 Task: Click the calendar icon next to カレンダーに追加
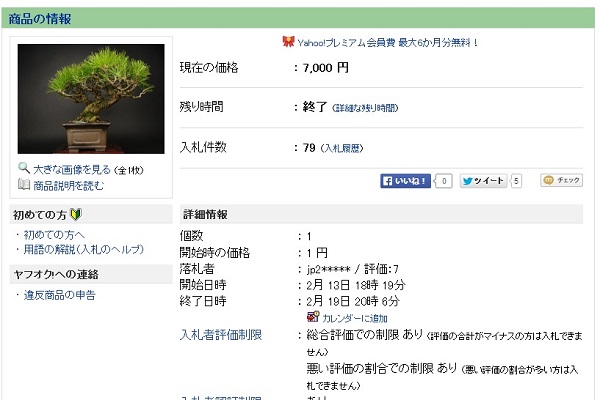313,317
